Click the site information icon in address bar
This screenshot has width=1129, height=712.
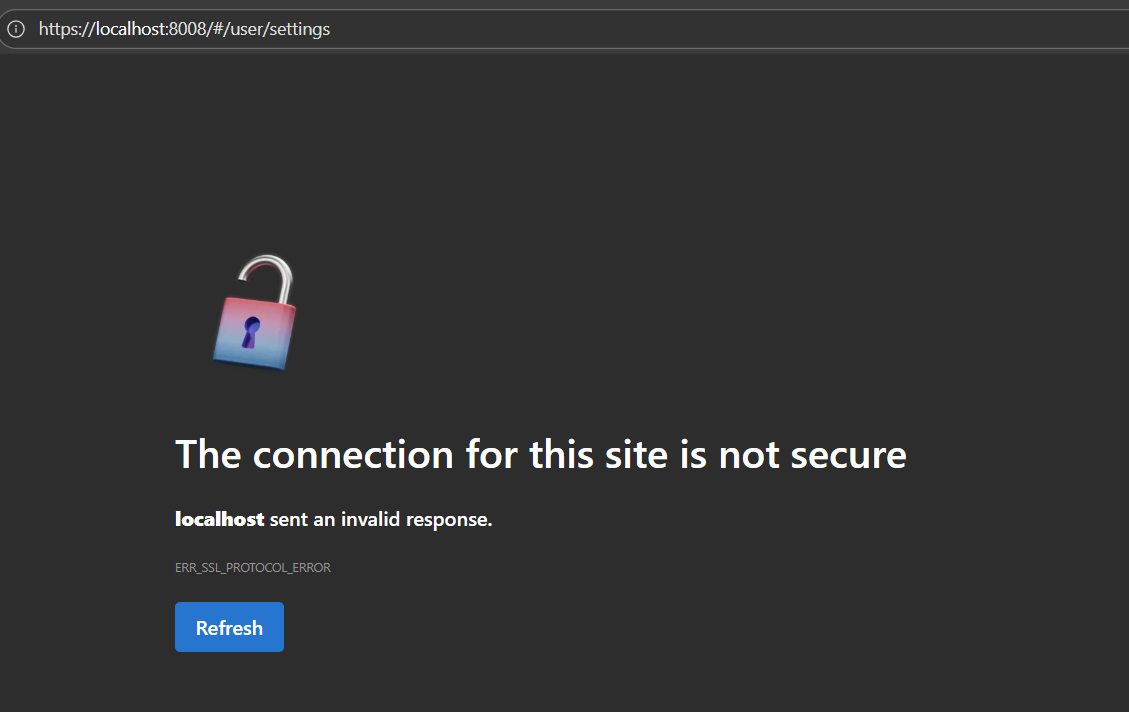point(15,29)
